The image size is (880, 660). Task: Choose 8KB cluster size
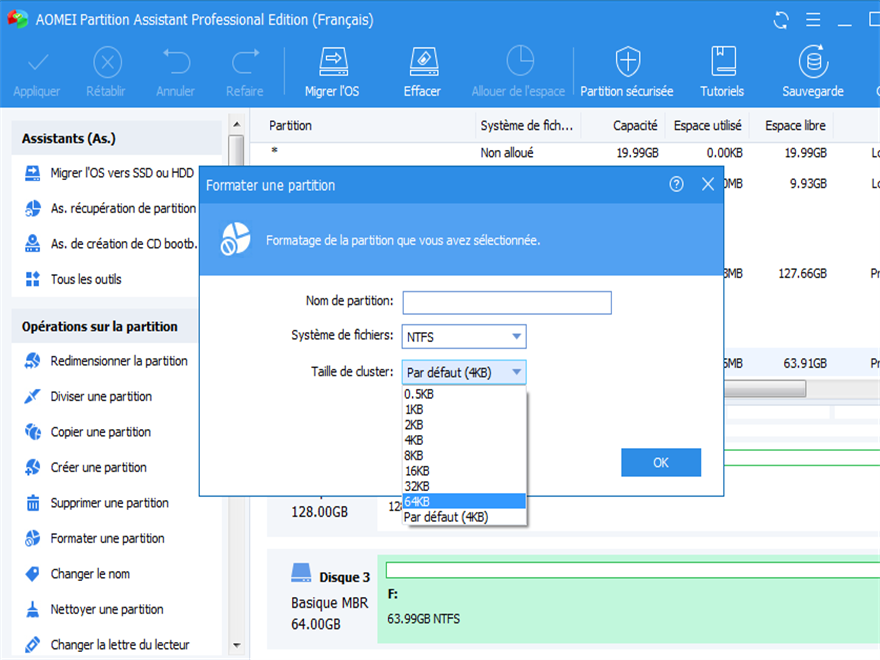[464, 455]
